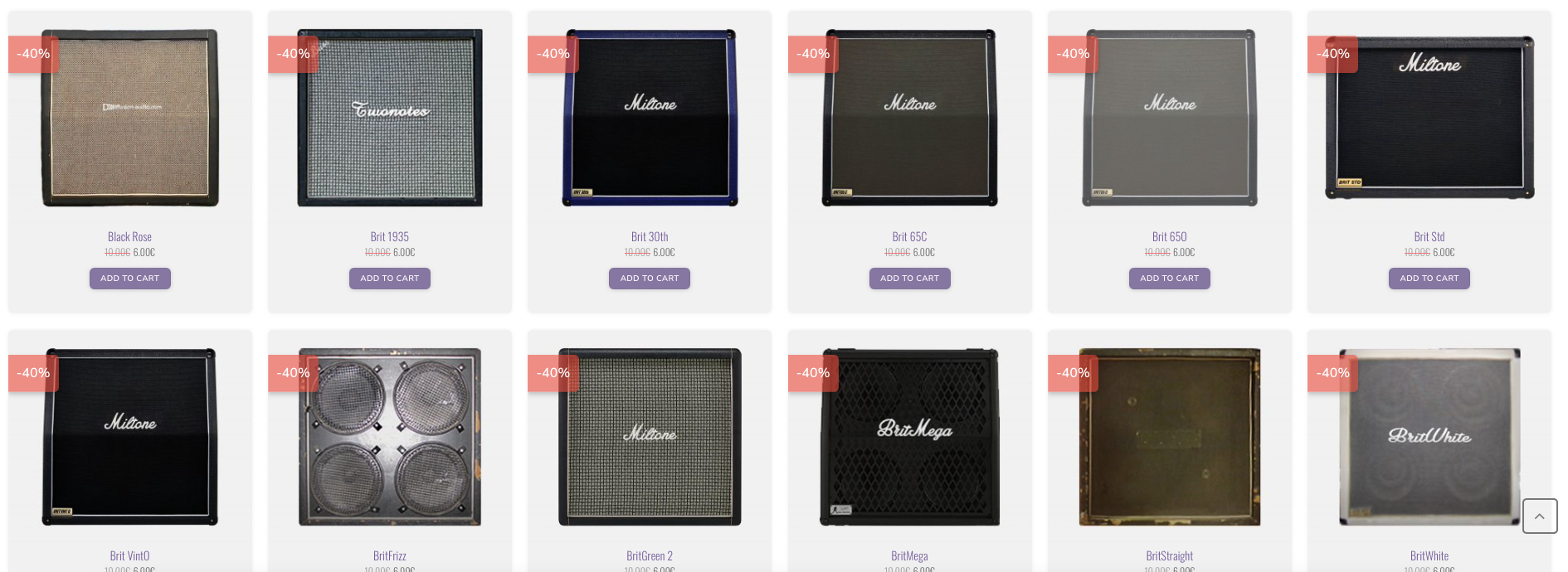Screen dimensions: 1568x572
Task: Select the Brit 650 grey cabinet image
Action: 1170,118
